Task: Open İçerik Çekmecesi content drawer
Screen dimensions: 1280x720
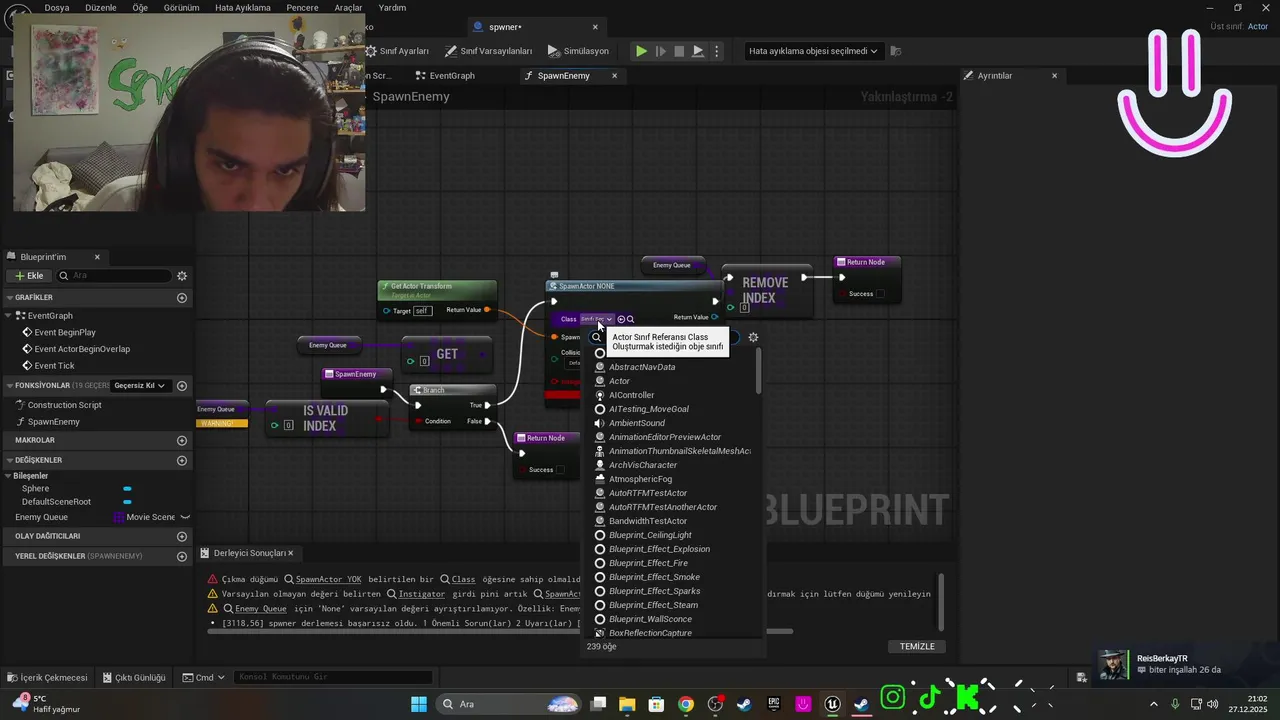Action: [x=46, y=677]
